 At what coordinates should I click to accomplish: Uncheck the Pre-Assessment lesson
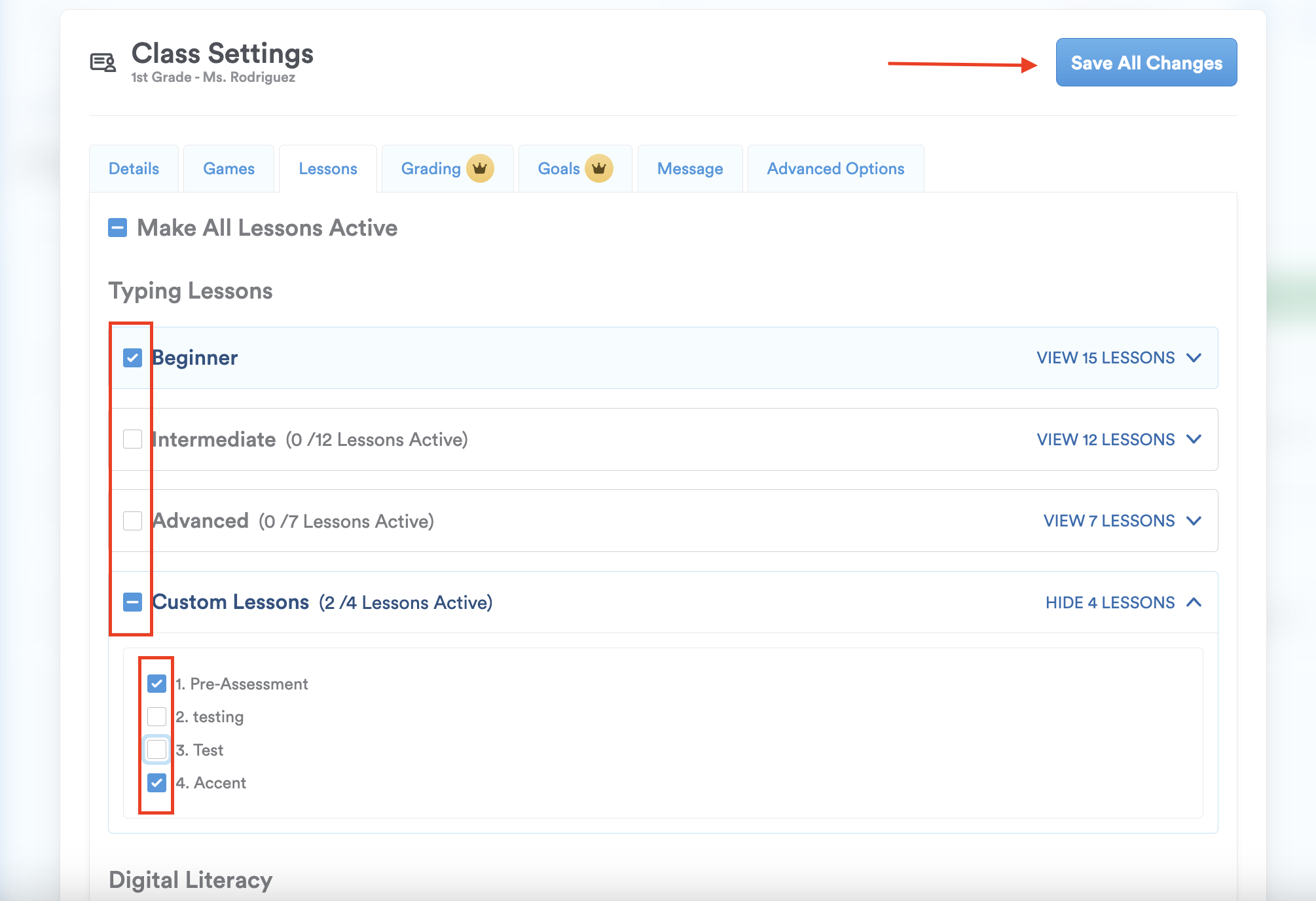(x=157, y=684)
